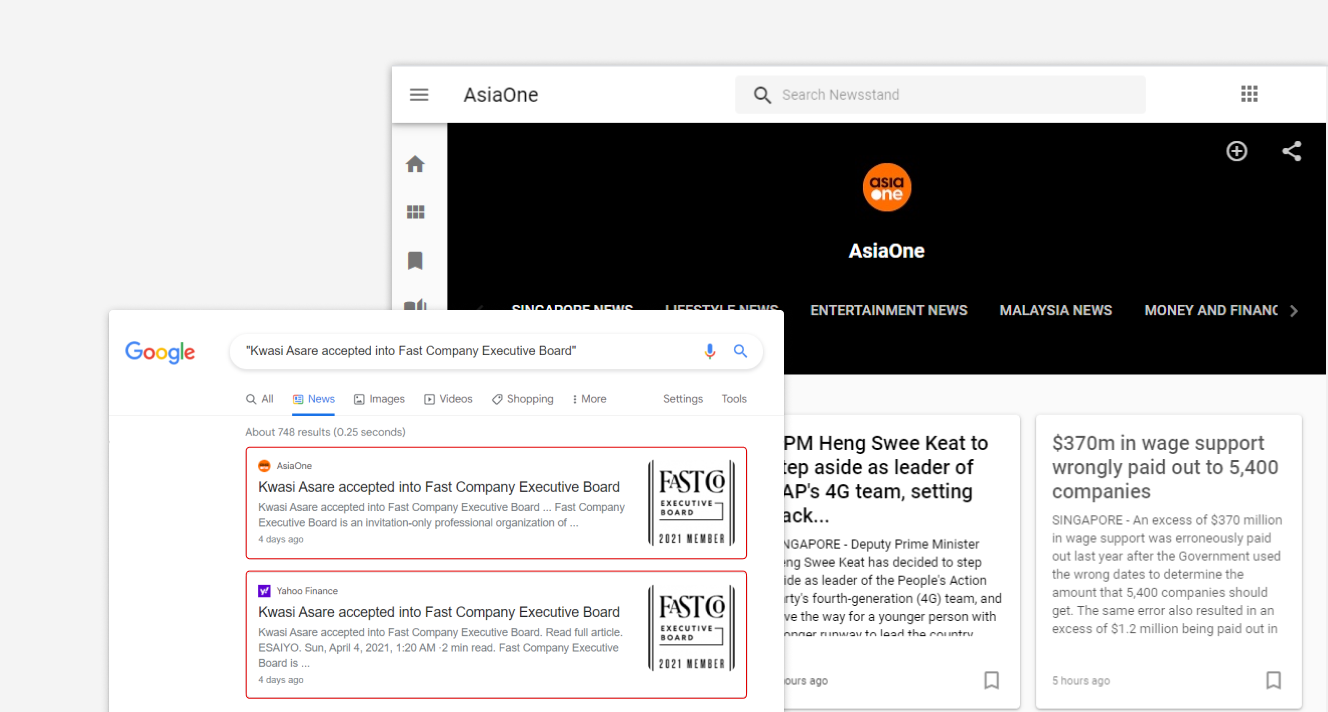Start voice search with the microphone icon
Viewport: 1328px width, 712px height.
tap(710, 351)
